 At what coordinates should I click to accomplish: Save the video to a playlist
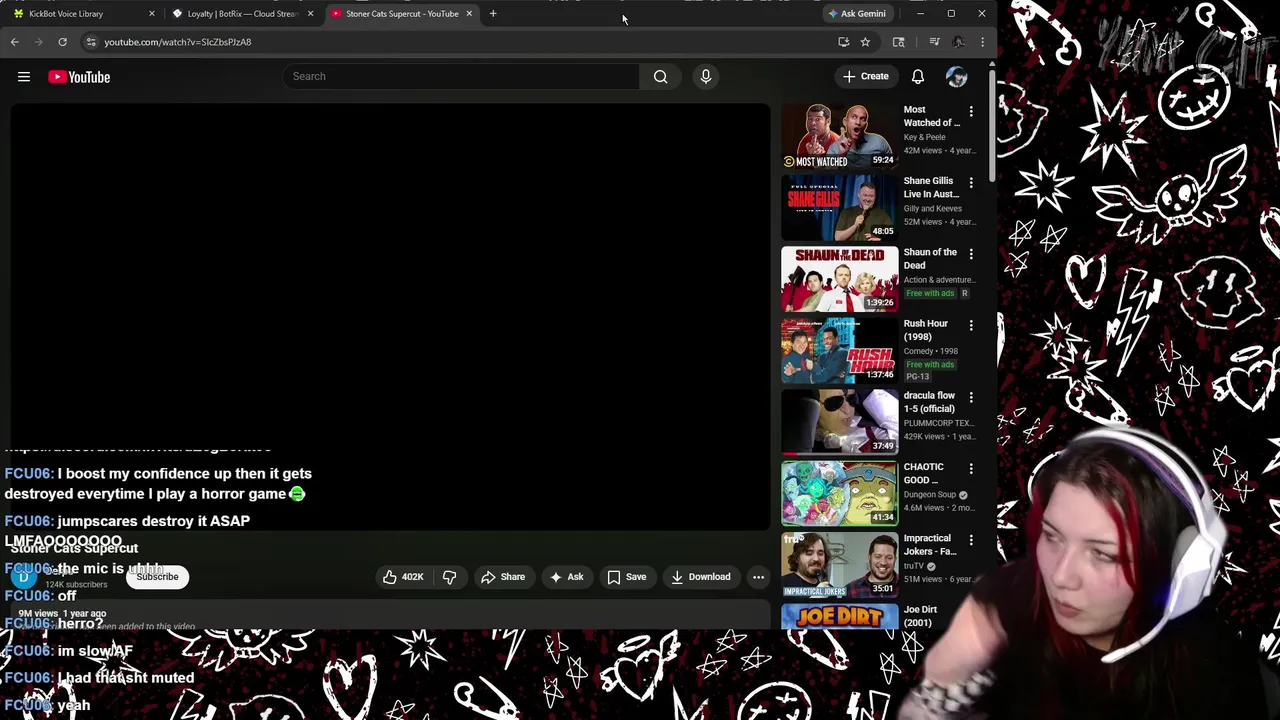click(627, 577)
